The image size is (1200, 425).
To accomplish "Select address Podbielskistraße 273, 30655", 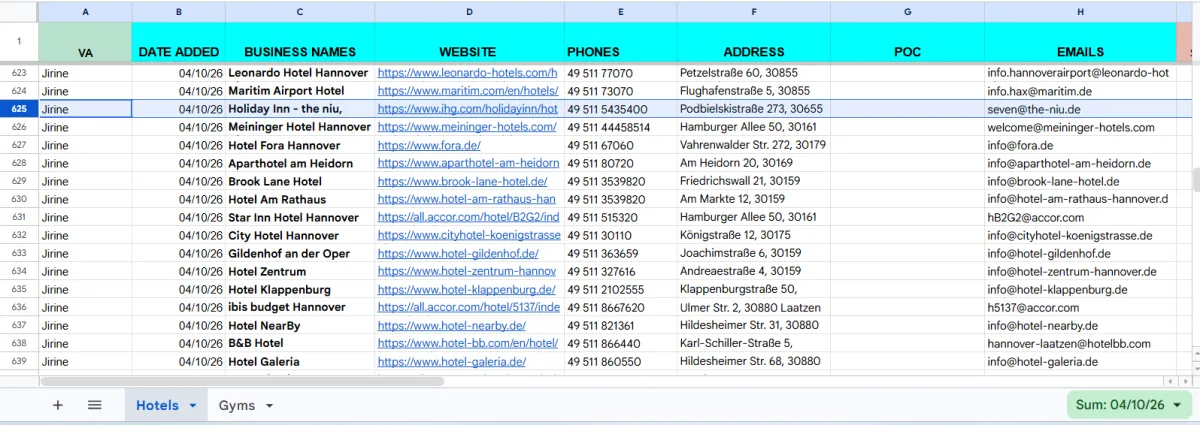I will coord(753,109).
